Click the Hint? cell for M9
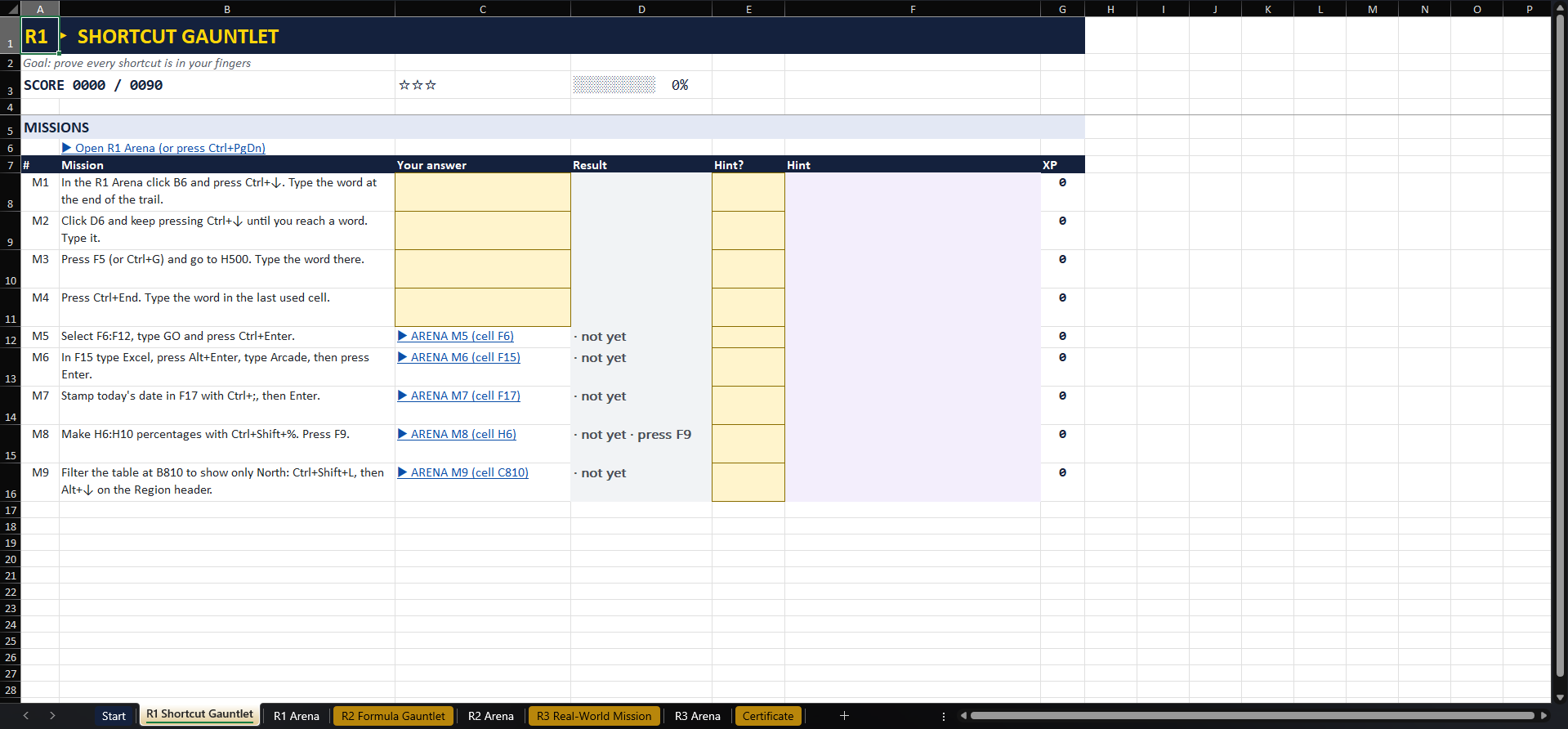Viewport: 1568px width, 729px height. [x=748, y=482]
